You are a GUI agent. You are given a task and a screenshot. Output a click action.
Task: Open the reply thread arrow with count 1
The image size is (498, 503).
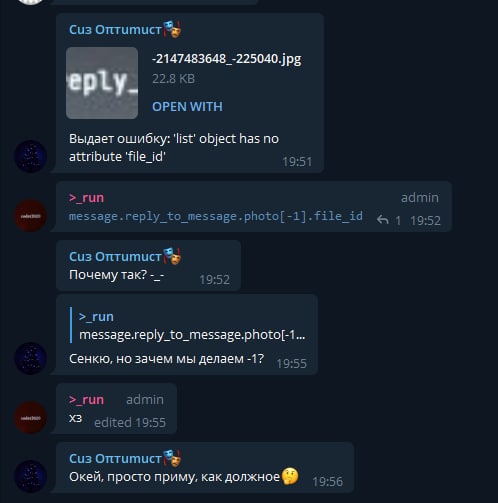coord(388,220)
